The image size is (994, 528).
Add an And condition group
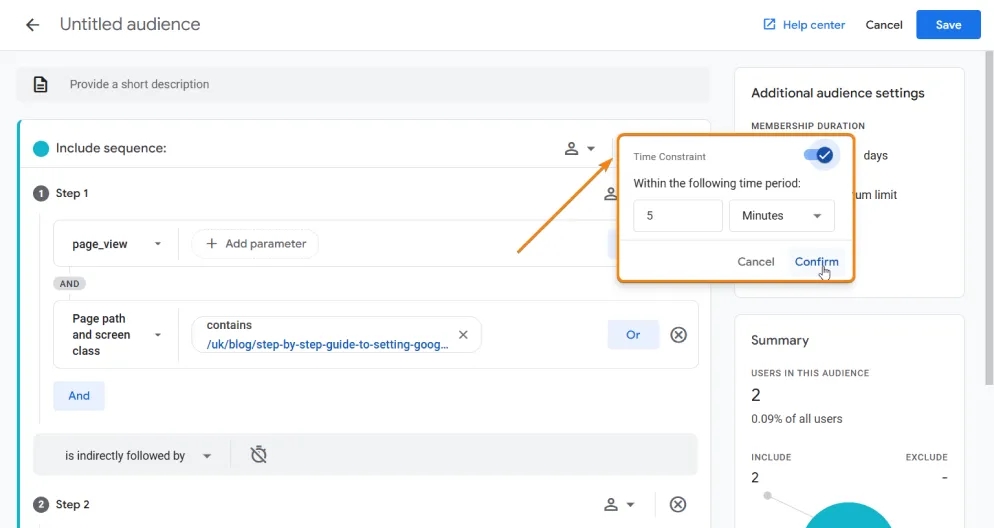[x=79, y=396]
